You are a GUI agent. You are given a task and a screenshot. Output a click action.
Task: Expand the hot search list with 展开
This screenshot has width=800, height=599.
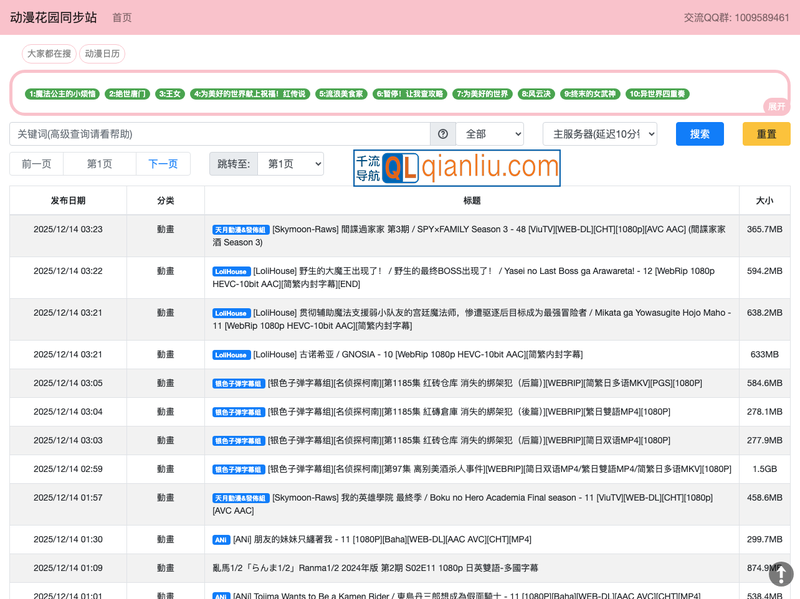[x=776, y=106]
